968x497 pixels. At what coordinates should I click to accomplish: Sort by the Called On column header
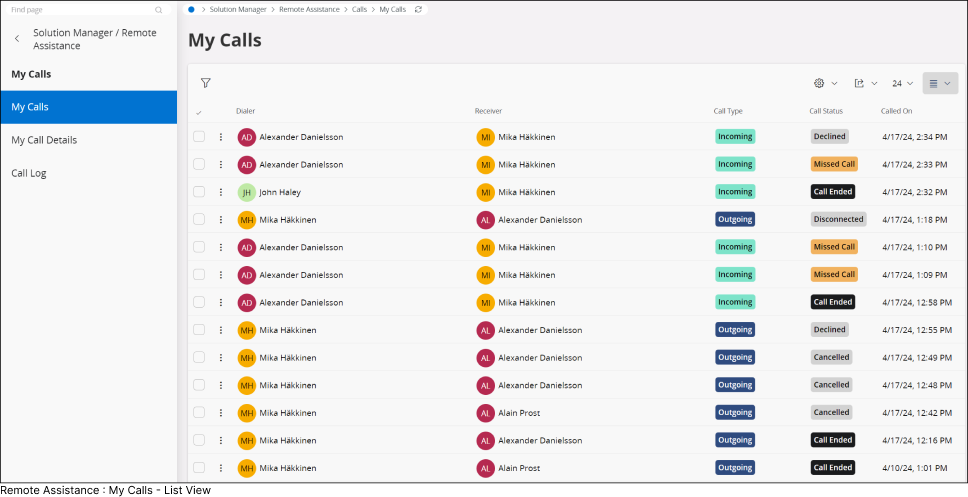pos(896,112)
